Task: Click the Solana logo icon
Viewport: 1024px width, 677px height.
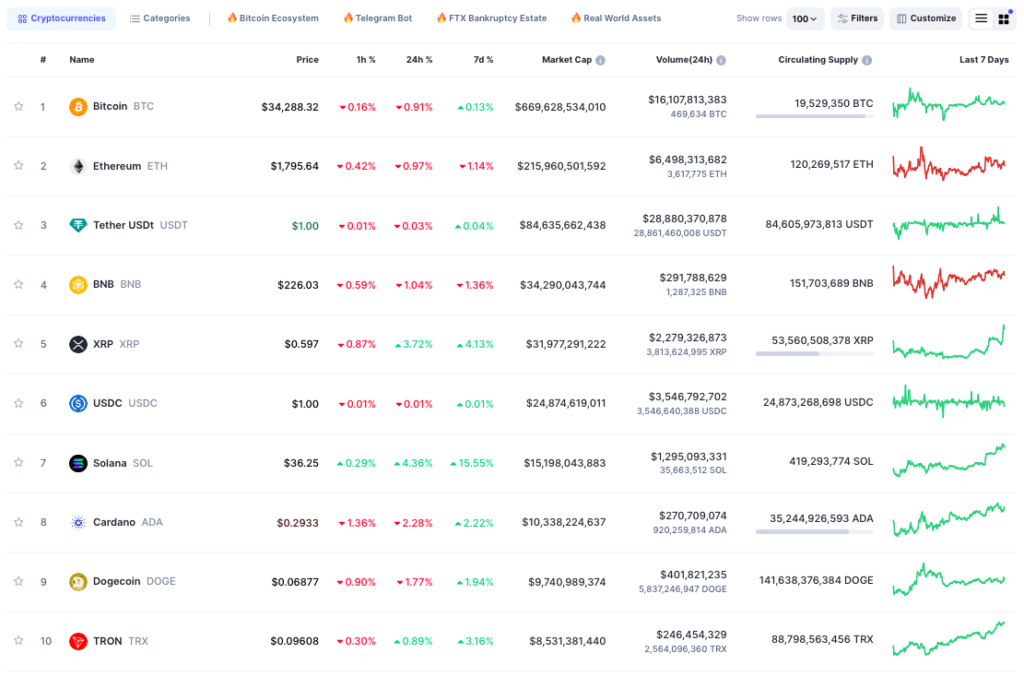Action: (x=78, y=463)
